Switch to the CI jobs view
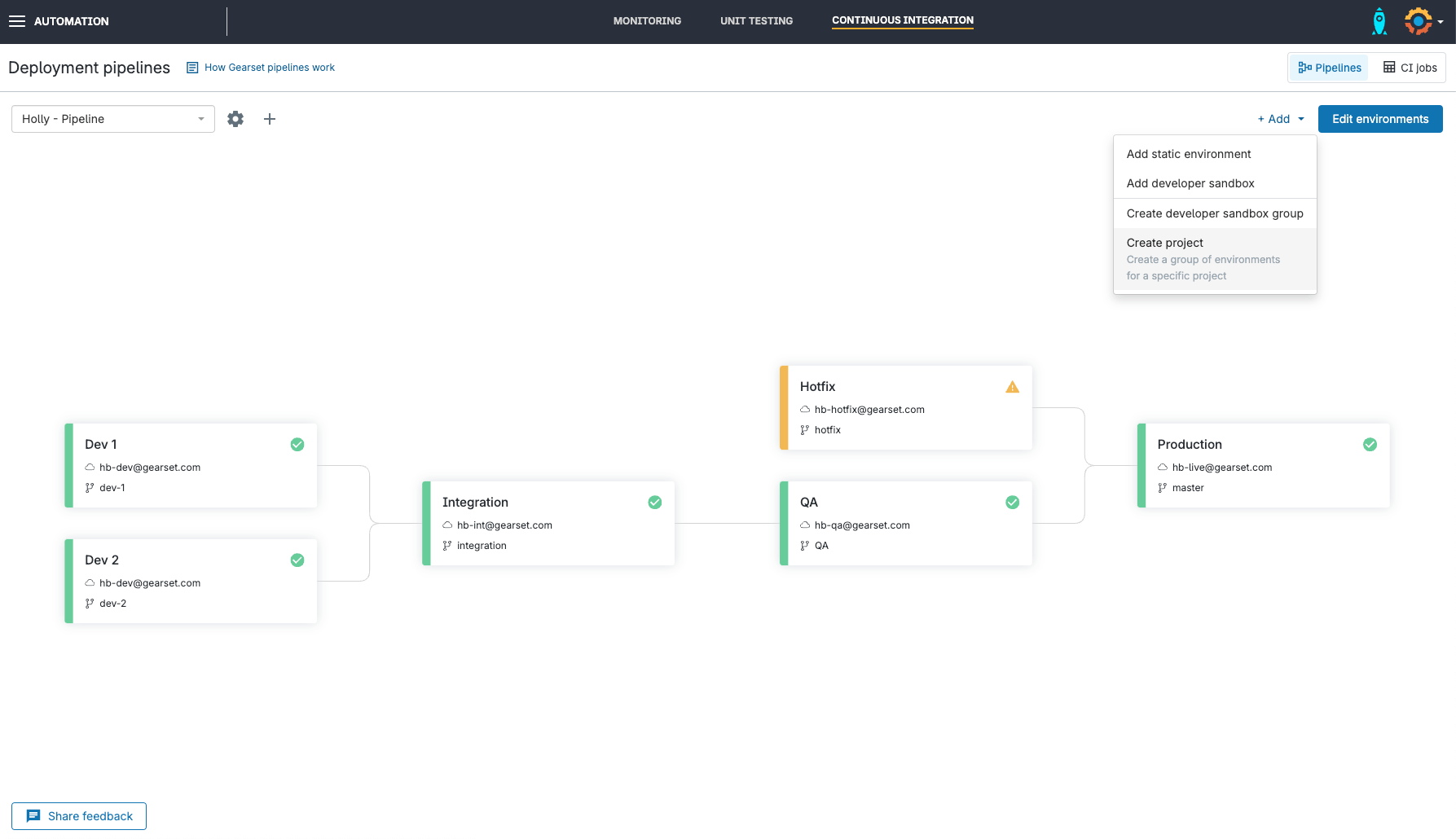The image size is (1456, 839). (1410, 68)
